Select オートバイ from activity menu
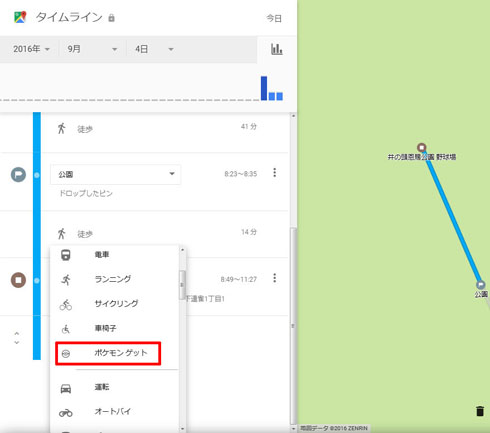The width and height of the screenshot is (490, 433). 113,411
